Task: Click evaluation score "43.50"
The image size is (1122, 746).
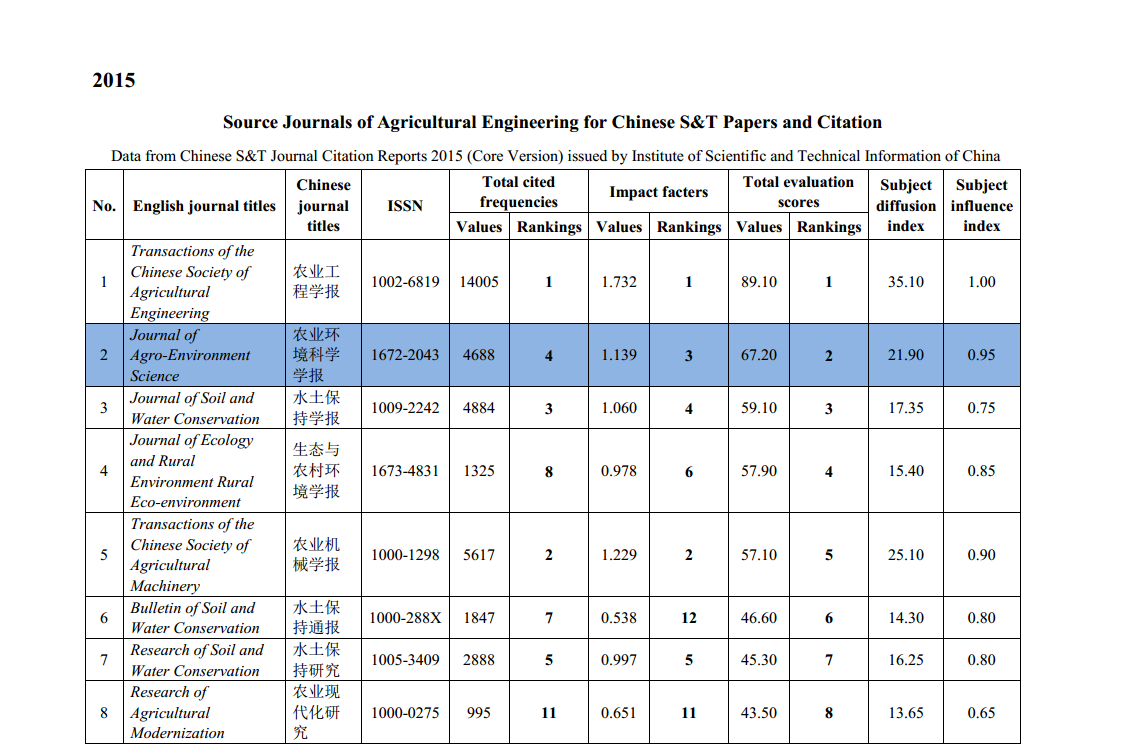Action: [x=758, y=712]
